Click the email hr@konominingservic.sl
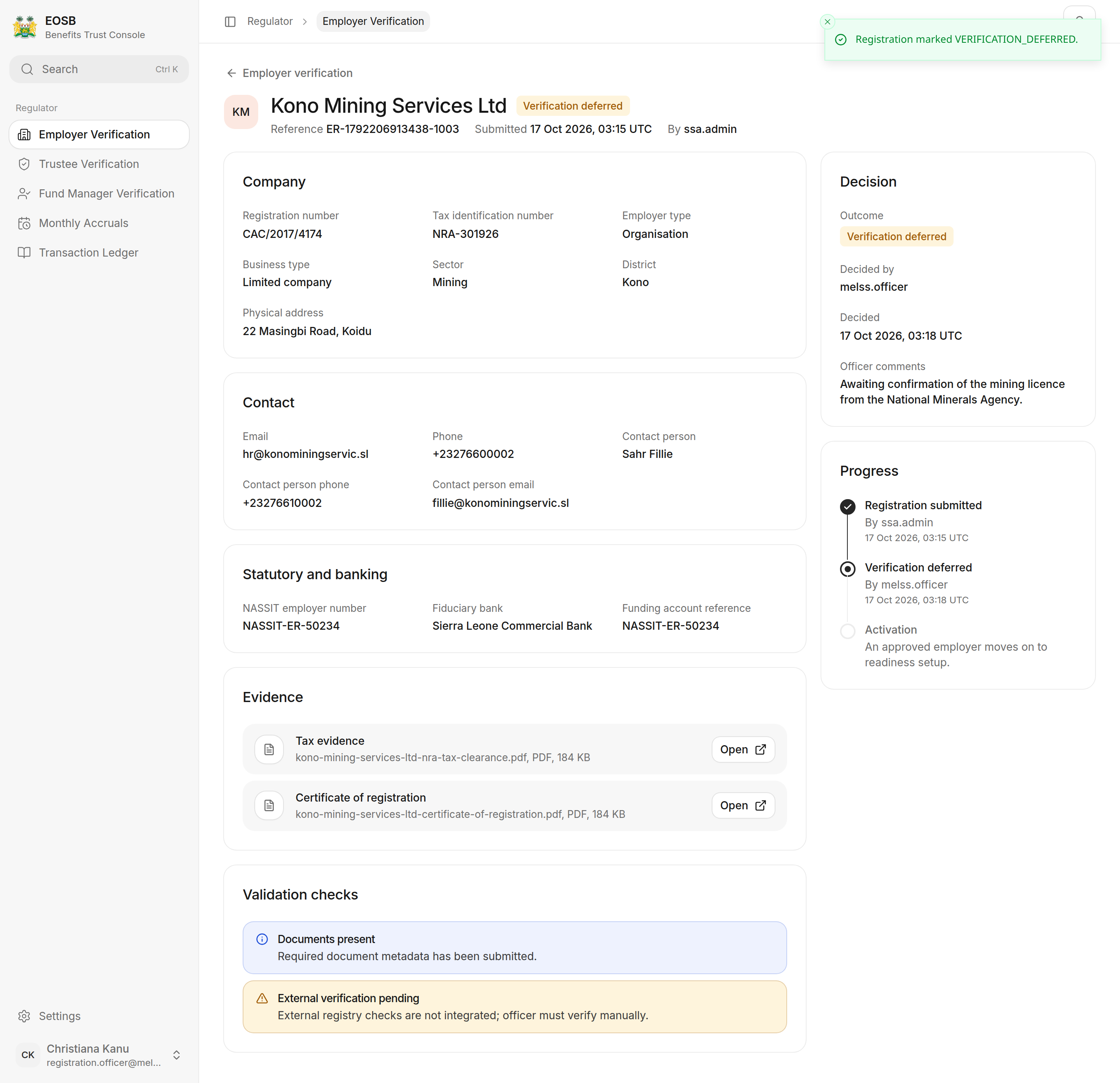 pyautogui.click(x=306, y=454)
